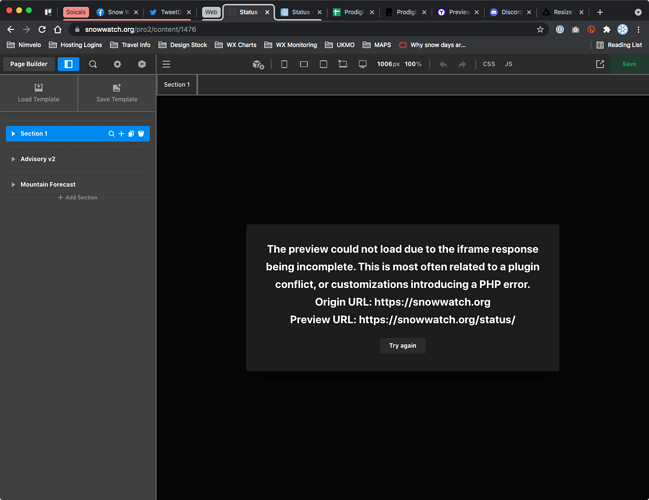This screenshot has width=649, height=500.
Task: Save the page with Save button
Action: [629, 64]
